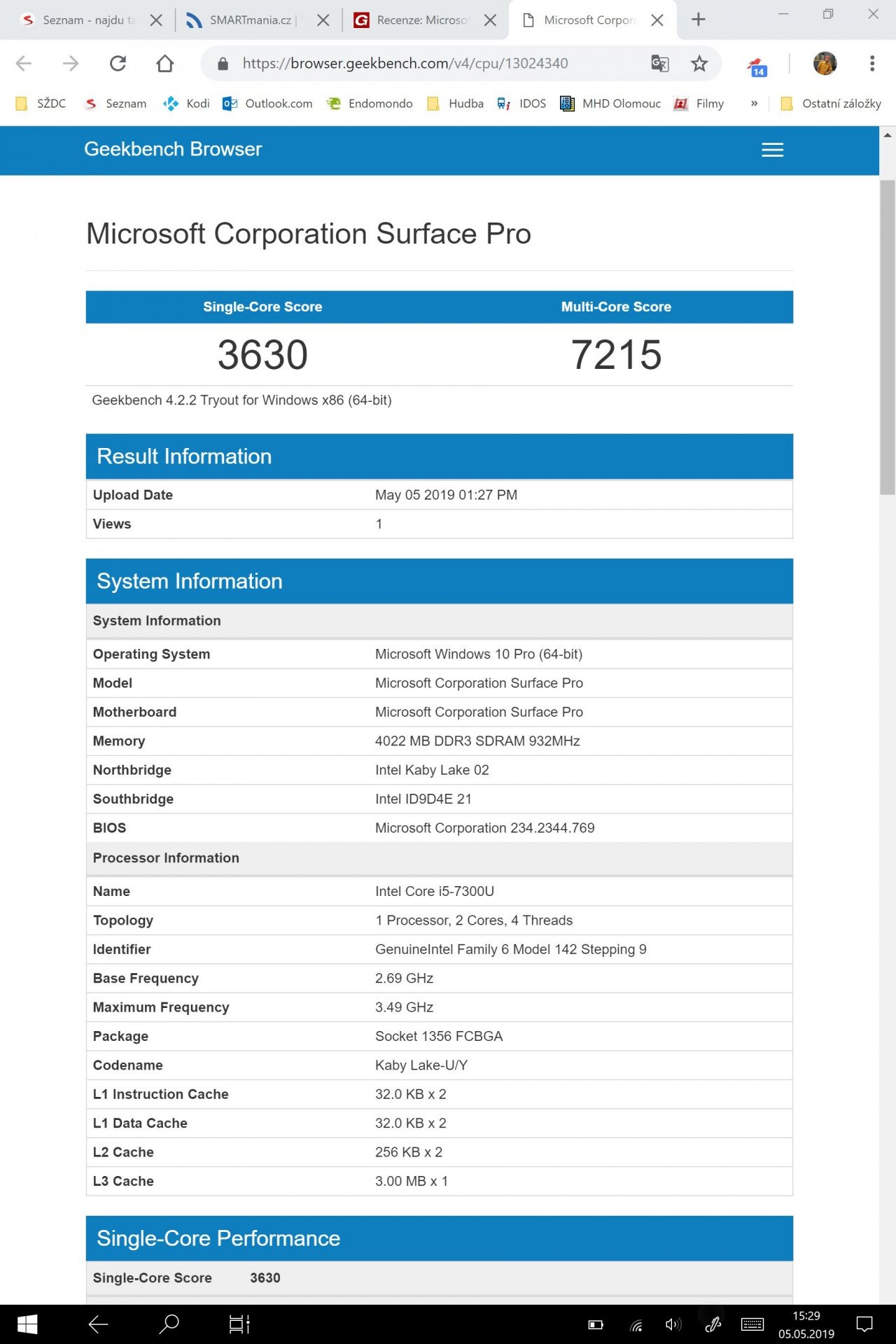The width and height of the screenshot is (896, 1344).
Task: Click the taskbar back arrow
Action: click(x=99, y=1324)
